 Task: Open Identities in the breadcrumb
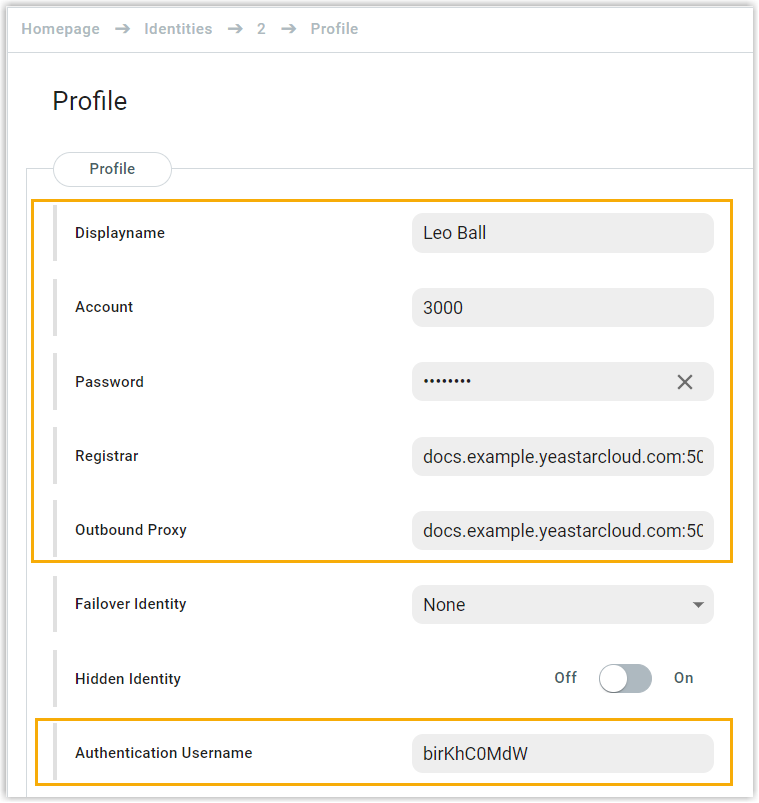178,29
